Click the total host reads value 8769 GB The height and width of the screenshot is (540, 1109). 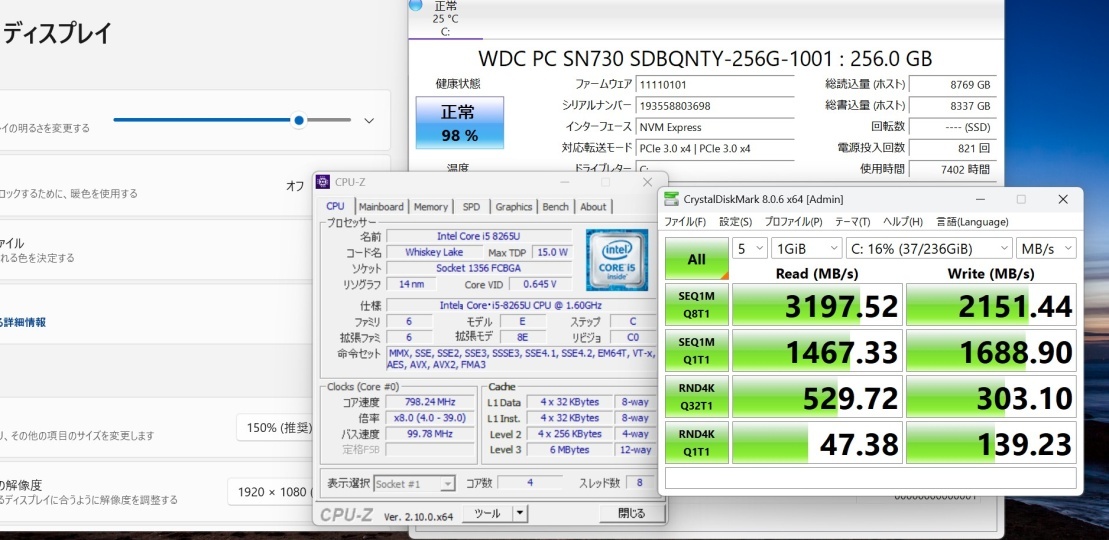(953, 85)
